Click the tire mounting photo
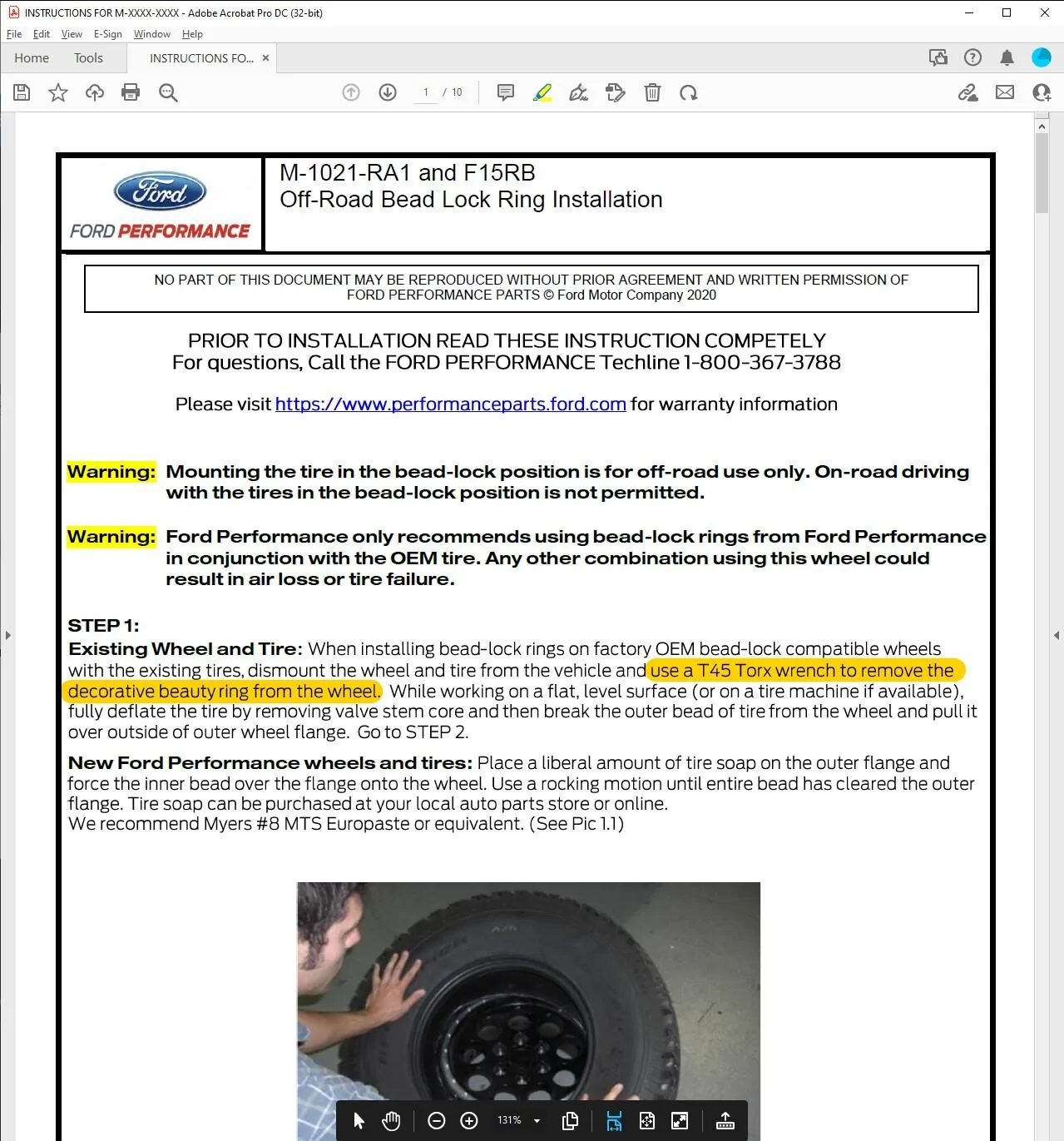Screen dimensions: 1064x1141 coord(528,1011)
